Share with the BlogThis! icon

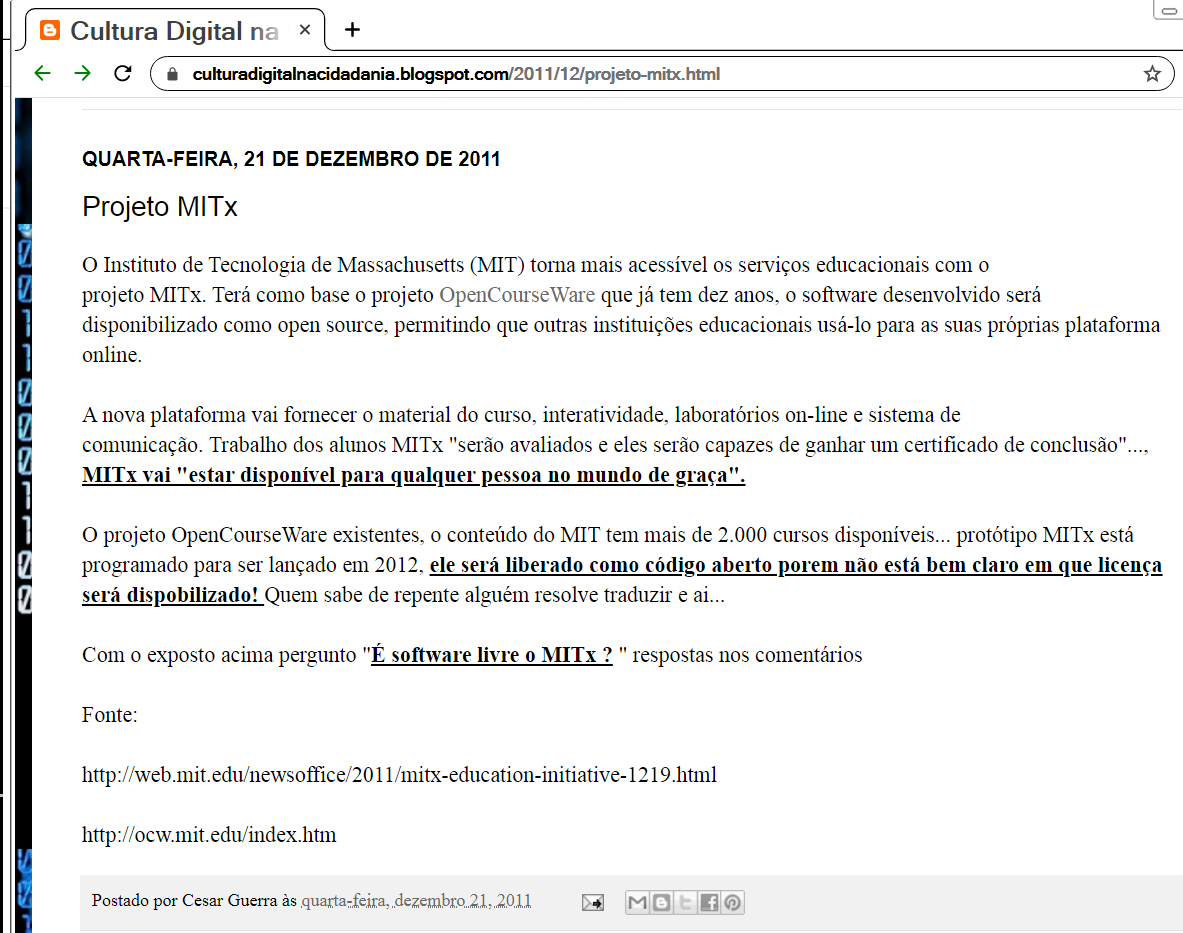pyautogui.click(x=662, y=902)
